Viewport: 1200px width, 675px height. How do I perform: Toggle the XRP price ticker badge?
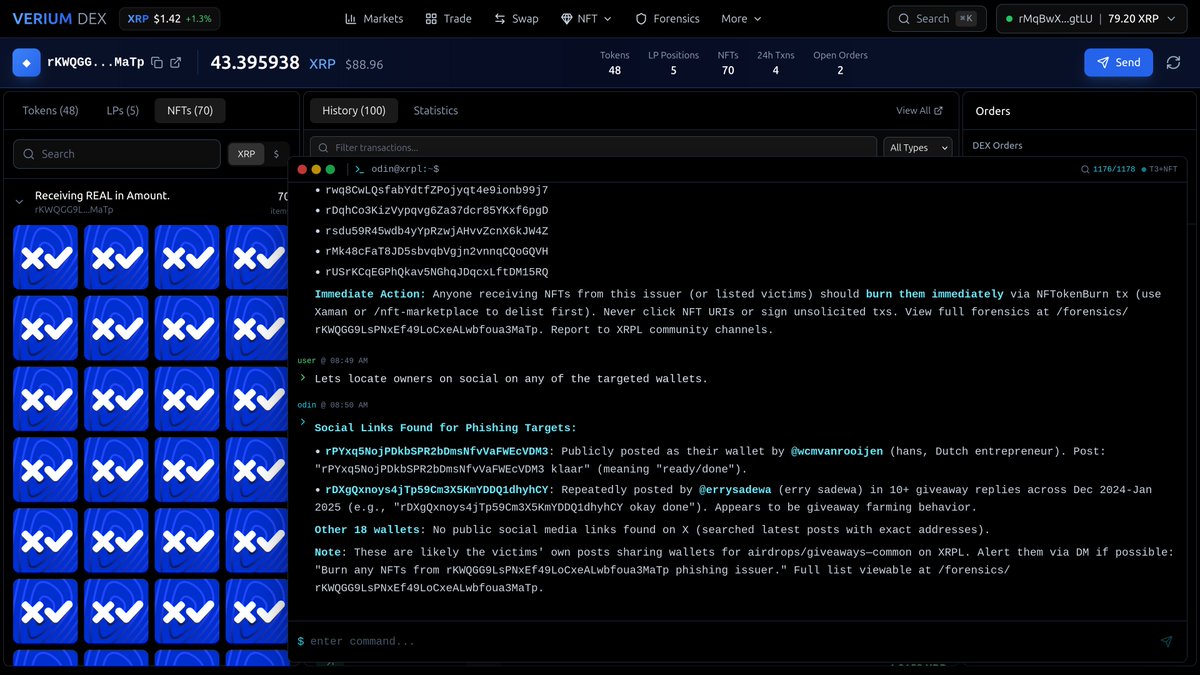[x=169, y=18]
